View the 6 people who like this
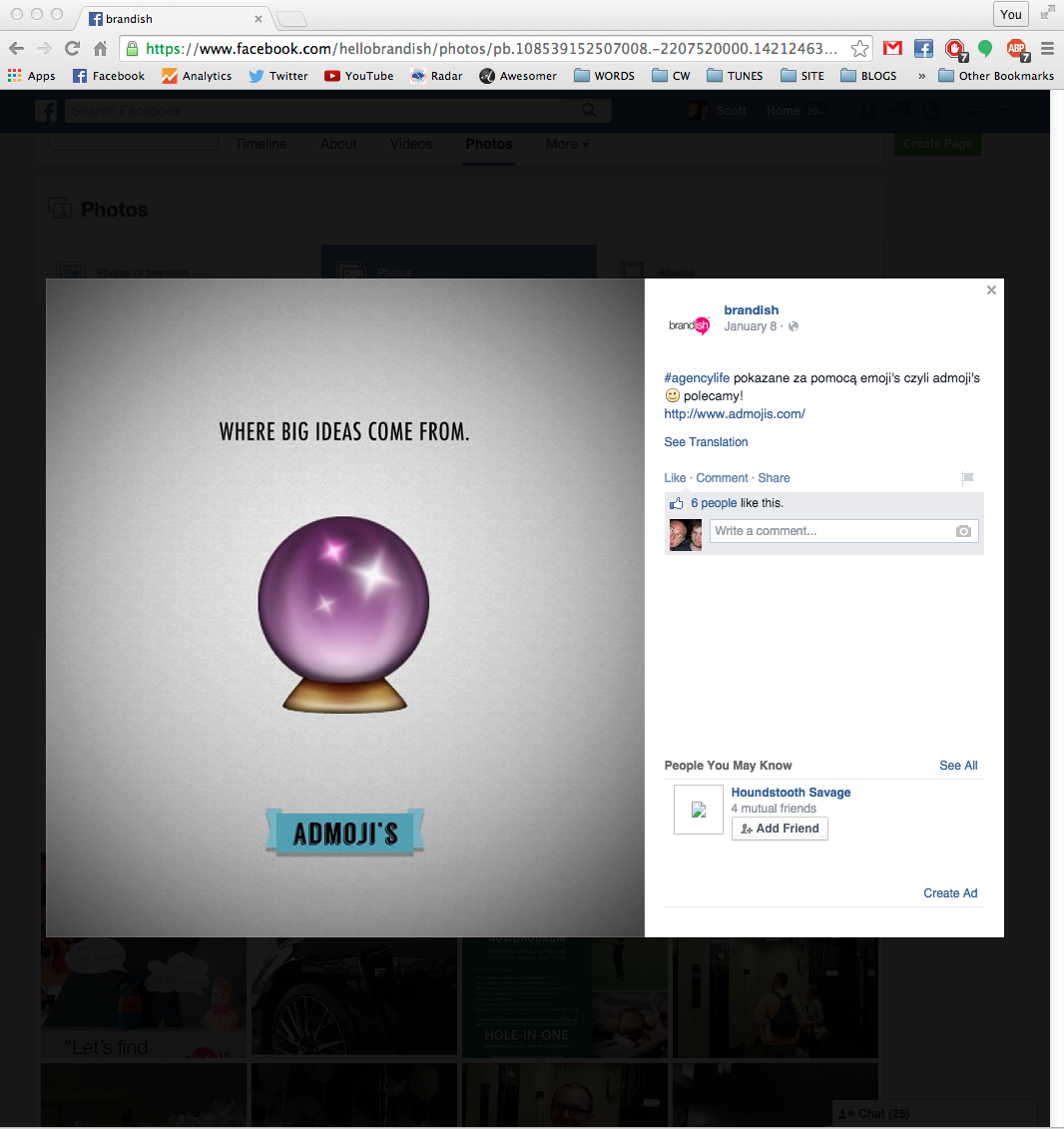Screen dimensions: 1064x1129 coord(714,503)
